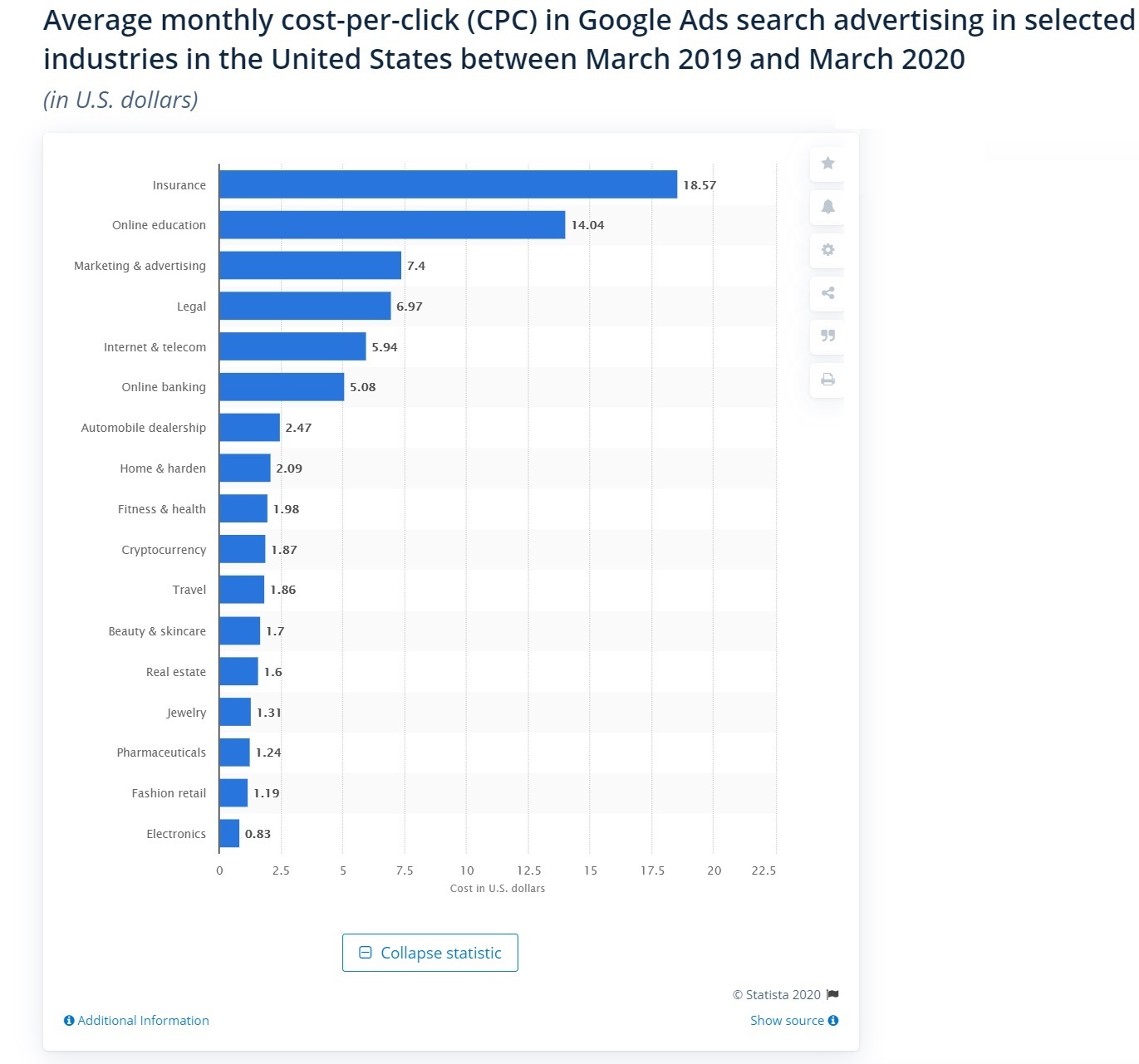
Task: Select the Cryptocurrency bar
Action: click(241, 549)
